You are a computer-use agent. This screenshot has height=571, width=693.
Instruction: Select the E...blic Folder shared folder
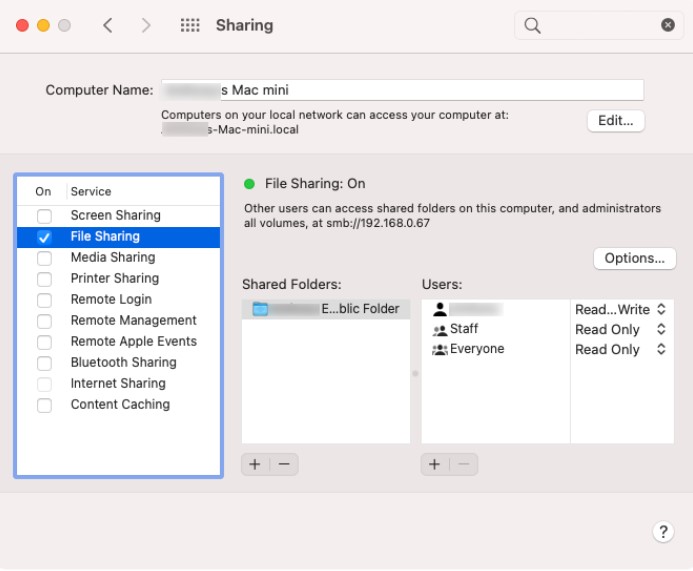click(x=326, y=309)
